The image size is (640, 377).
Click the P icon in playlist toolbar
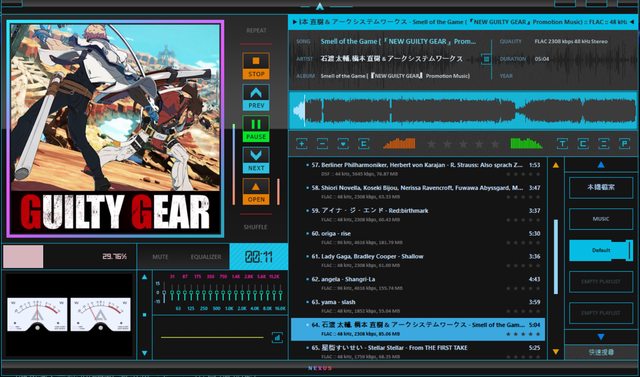(x=624, y=144)
